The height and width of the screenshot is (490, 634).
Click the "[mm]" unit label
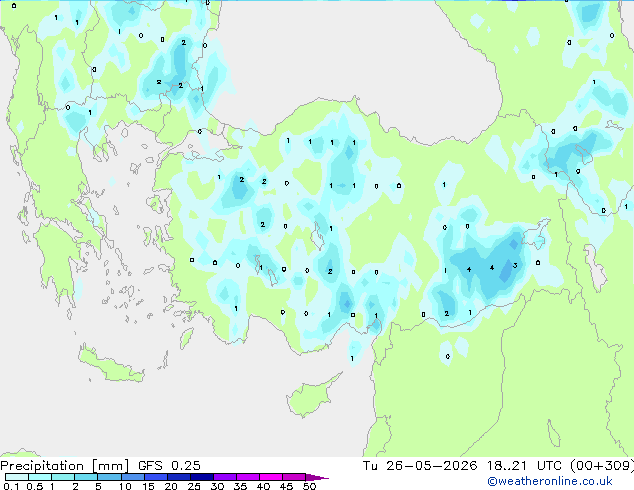(x=110, y=466)
